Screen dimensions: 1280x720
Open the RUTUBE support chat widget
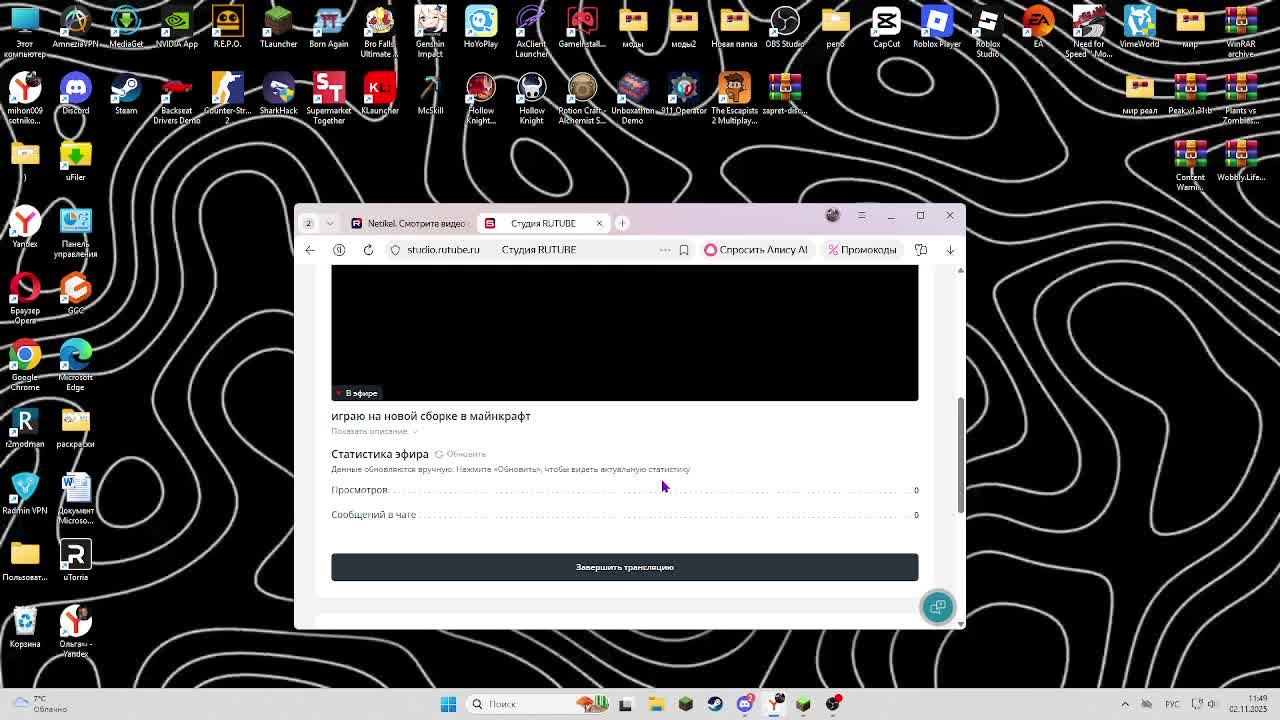pos(937,607)
